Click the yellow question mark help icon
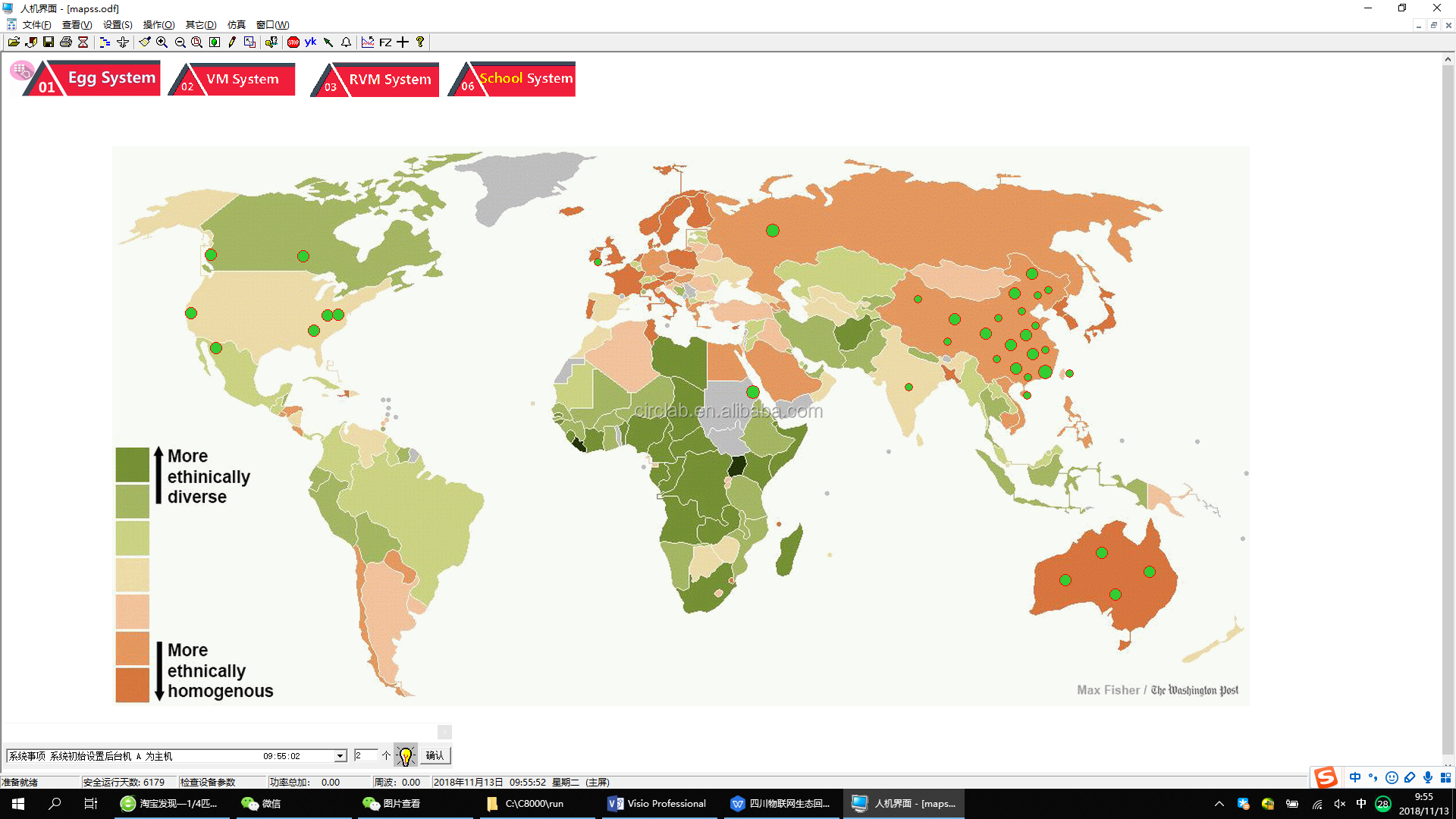The height and width of the screenshot is (819, 1456). pos(420,42)
